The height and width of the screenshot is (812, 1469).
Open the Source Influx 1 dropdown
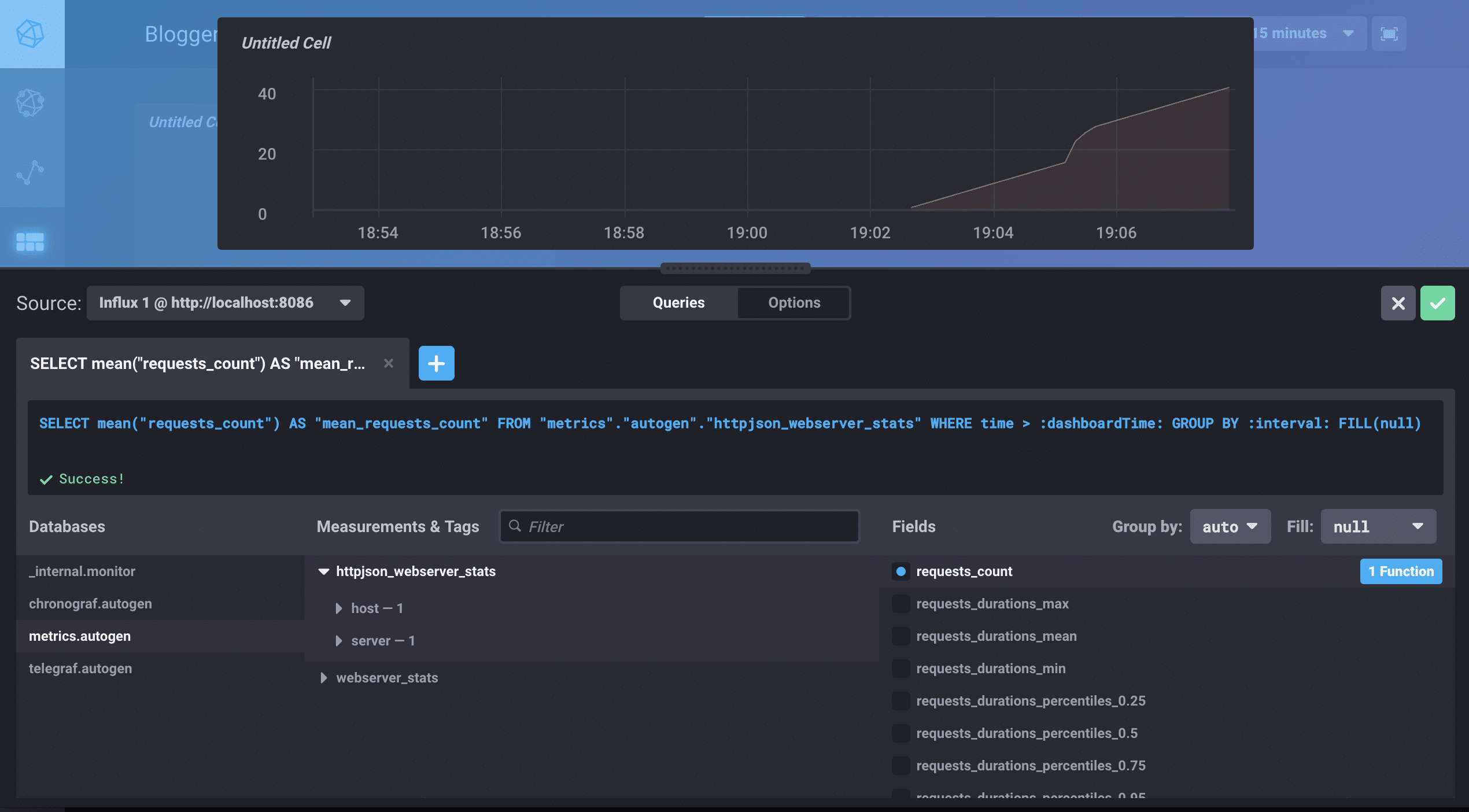pos(225,303)
